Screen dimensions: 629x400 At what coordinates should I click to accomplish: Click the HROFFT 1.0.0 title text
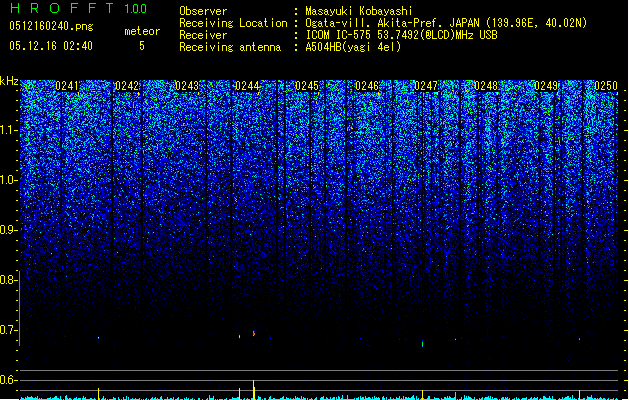(x=78, y=8)
